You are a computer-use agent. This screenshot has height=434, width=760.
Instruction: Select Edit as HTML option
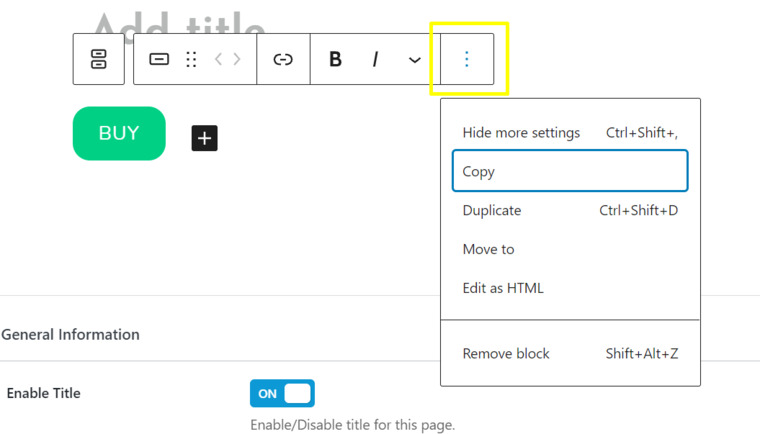tap(503, 288)
